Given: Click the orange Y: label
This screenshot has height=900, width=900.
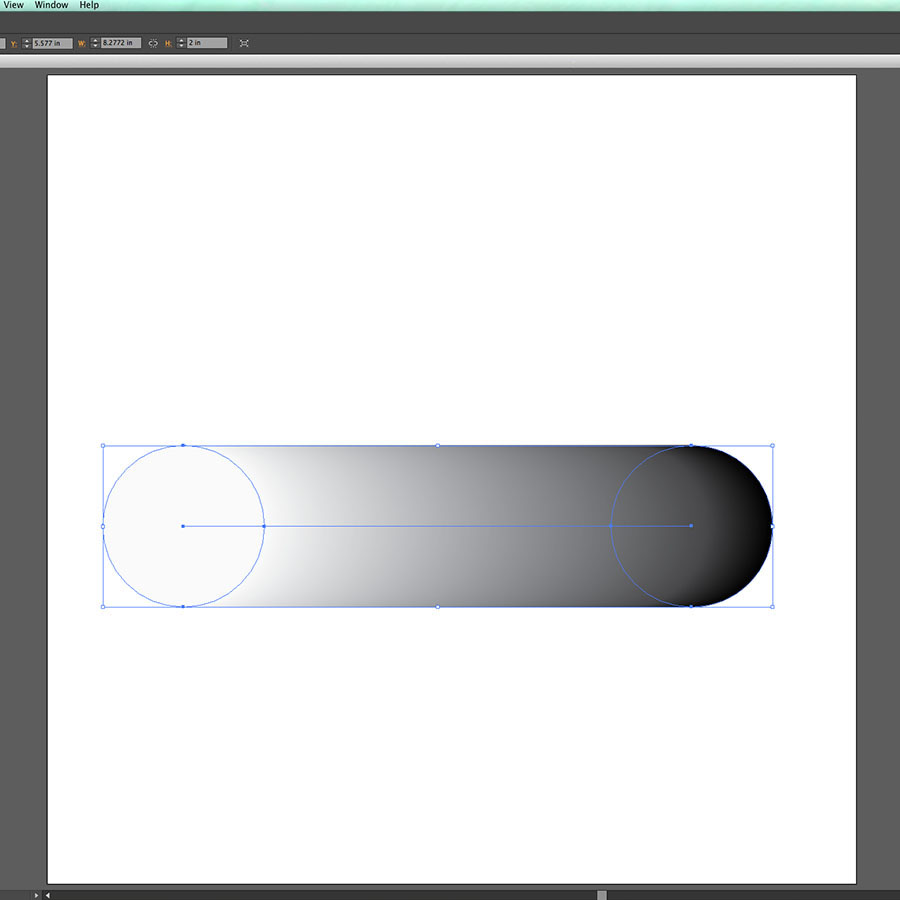Looking at the screenshot, I should coord(14,44).
